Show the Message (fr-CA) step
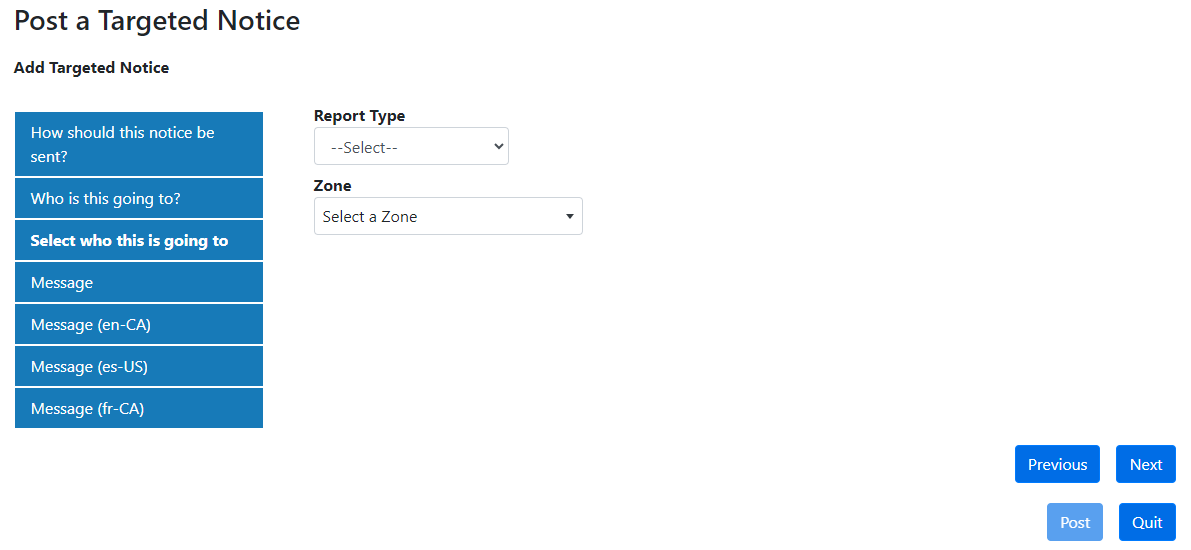This screenshot has width=1191, height=550. (139, 409)
